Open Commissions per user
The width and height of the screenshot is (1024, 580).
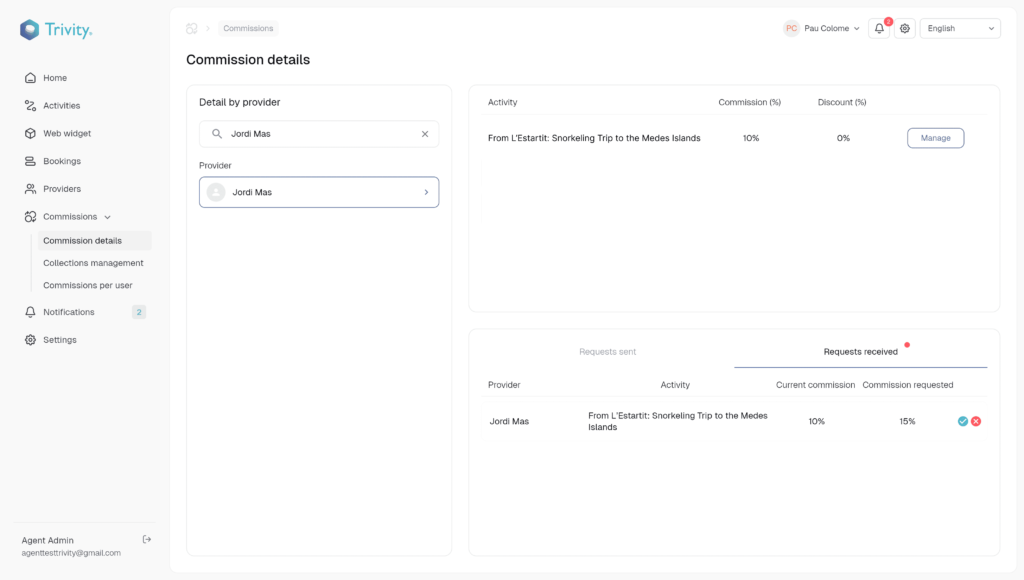pyautogui.click(x=88, y=285)
